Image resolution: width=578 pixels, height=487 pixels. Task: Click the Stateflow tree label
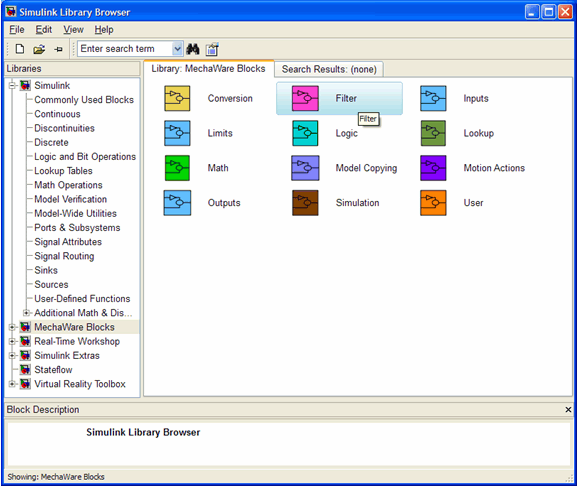coord(53,370)
